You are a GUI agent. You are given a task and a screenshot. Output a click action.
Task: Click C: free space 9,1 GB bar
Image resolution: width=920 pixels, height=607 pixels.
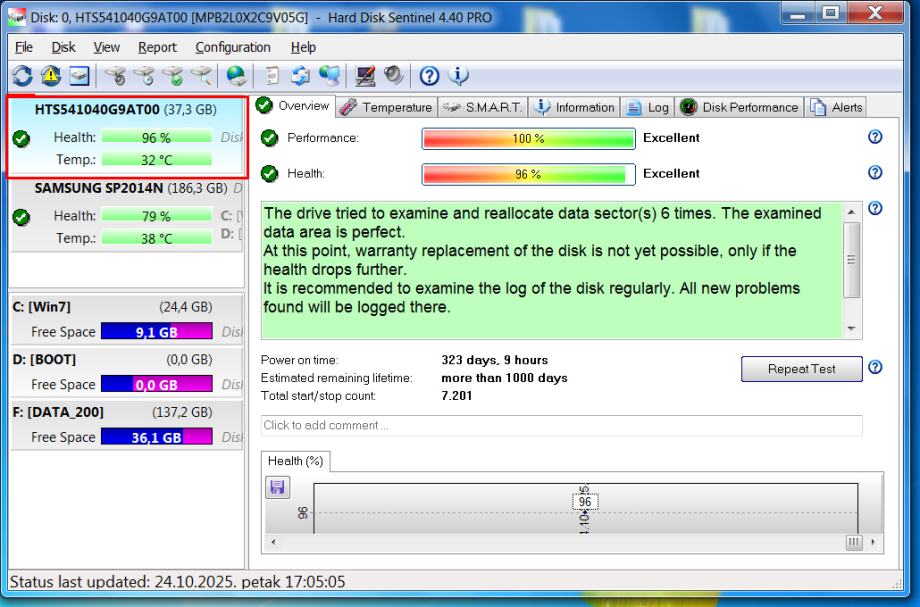pos(157,331)
